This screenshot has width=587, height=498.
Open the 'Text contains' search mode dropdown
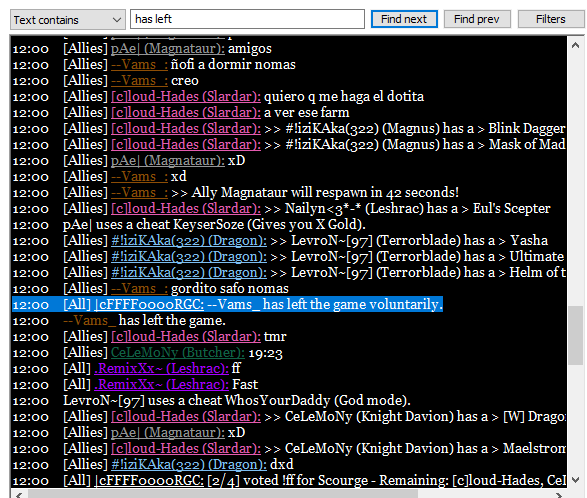[x=68, y=20]
